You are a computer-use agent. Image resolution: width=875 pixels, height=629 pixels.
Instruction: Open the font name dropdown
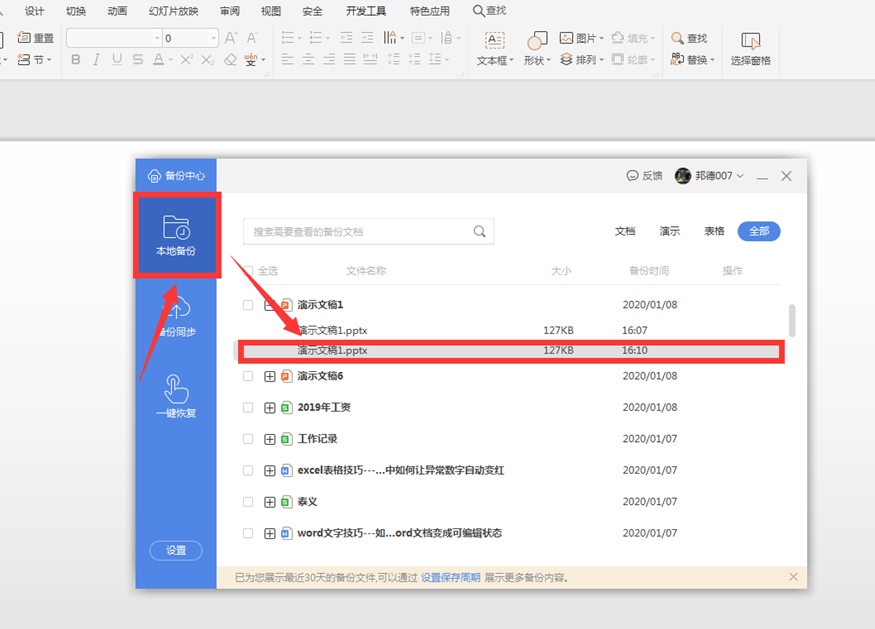point(157,38)
